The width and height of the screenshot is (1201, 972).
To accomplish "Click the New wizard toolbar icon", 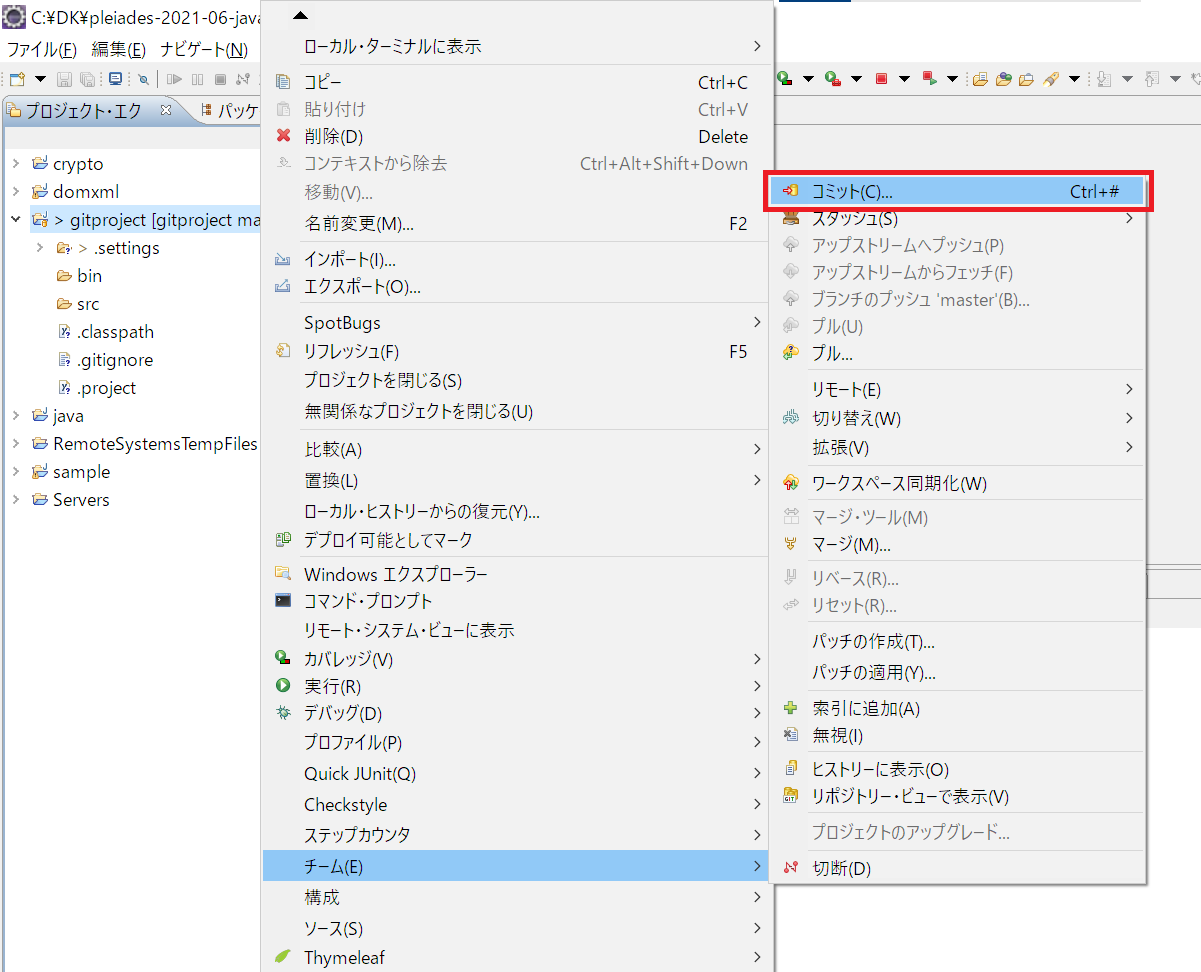I will pos(17,79).
